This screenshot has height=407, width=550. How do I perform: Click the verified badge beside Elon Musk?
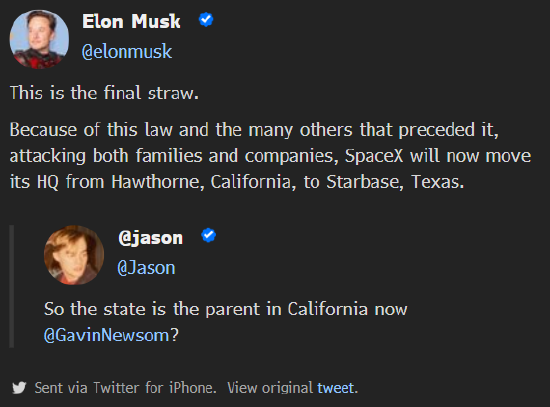[206, 20]
